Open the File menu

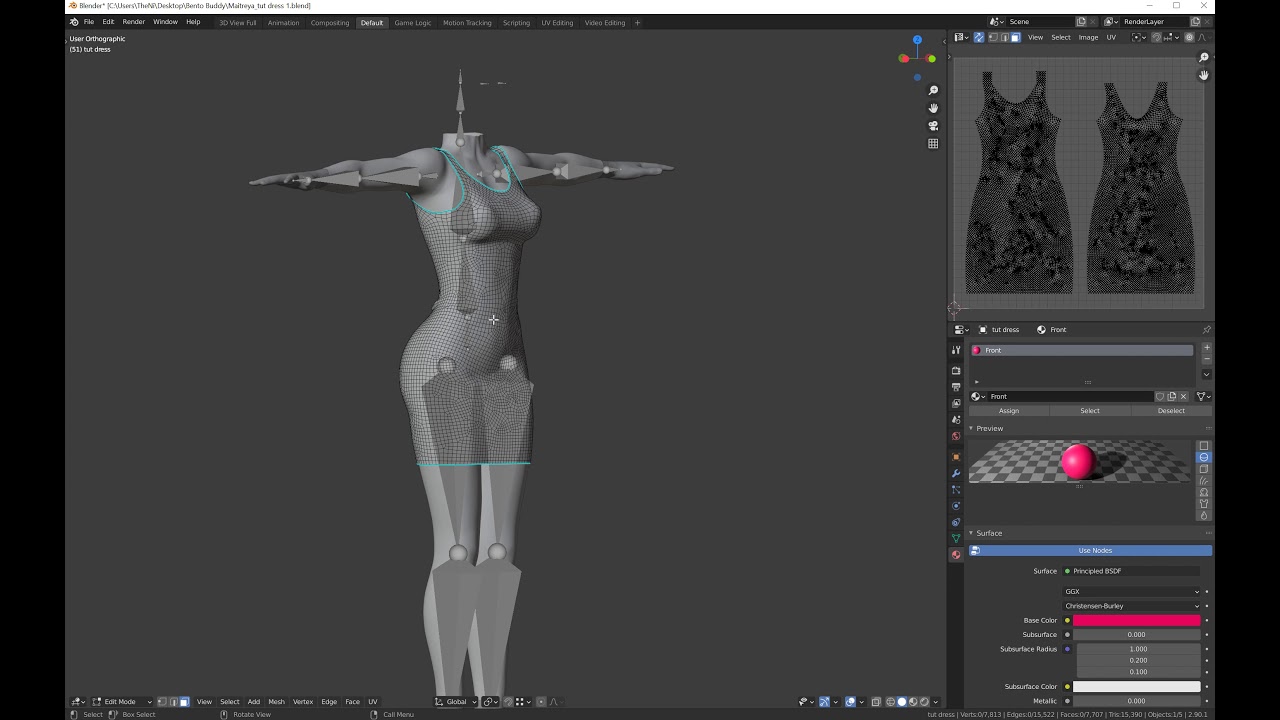89,22
